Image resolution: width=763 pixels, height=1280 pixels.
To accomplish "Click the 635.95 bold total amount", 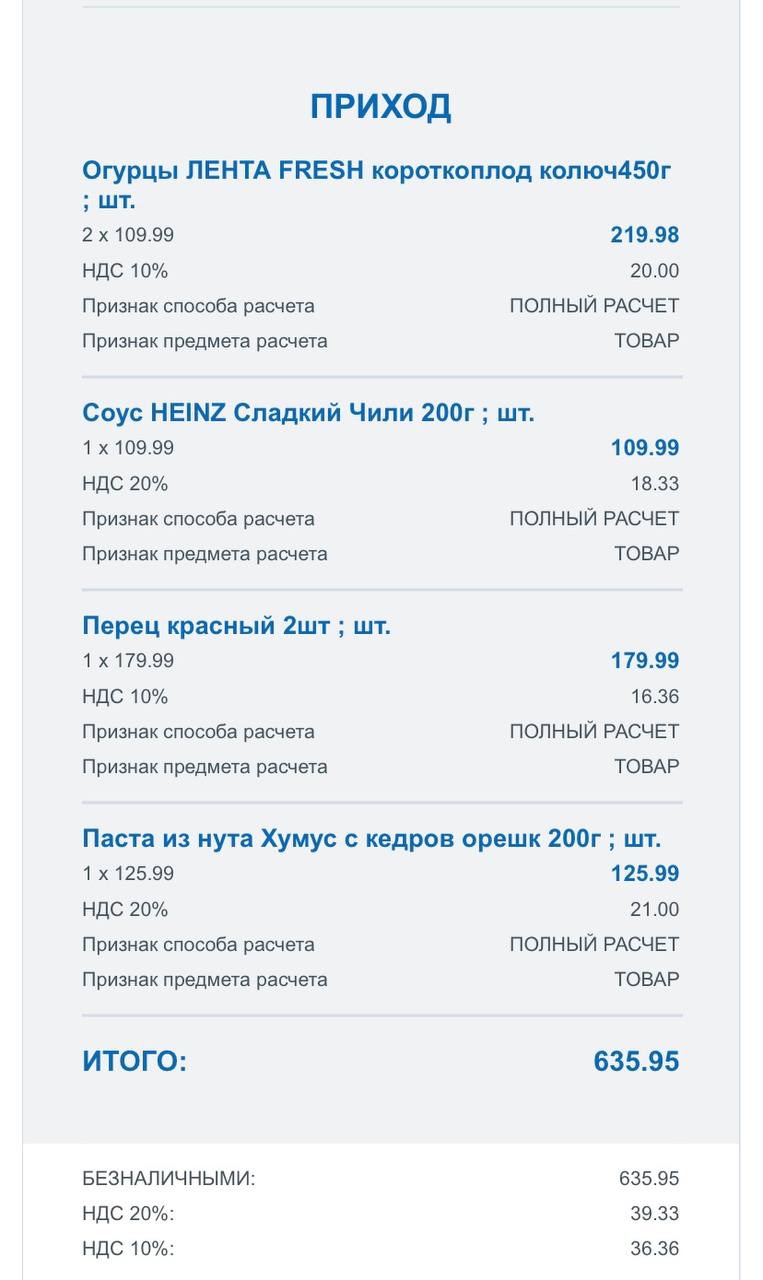I will click(636, 1061).
